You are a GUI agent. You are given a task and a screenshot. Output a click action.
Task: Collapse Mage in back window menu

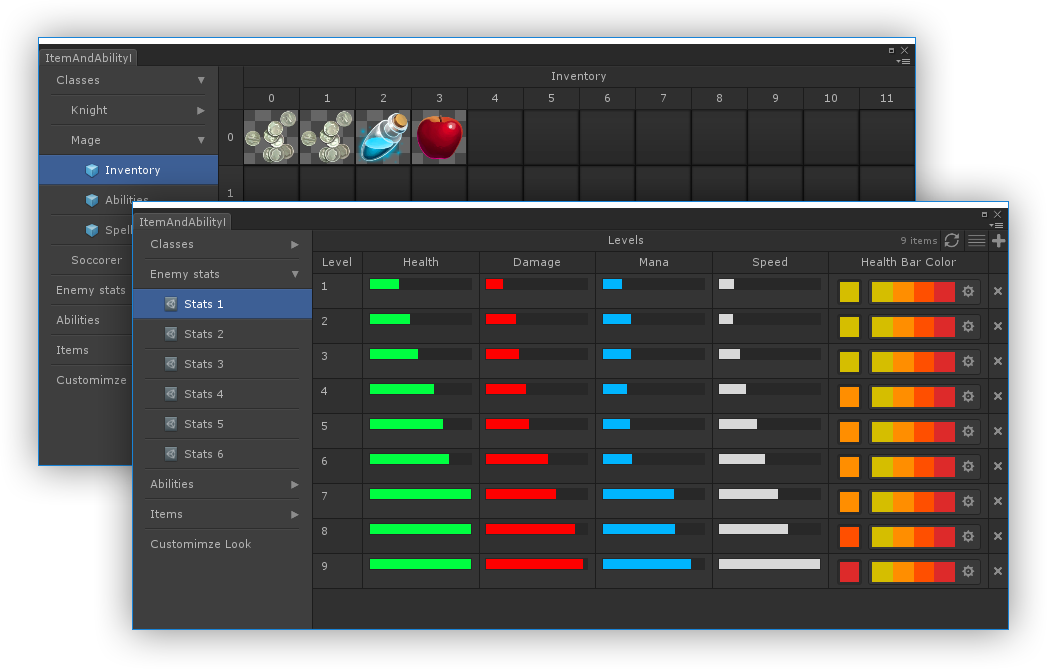[201, 140]
